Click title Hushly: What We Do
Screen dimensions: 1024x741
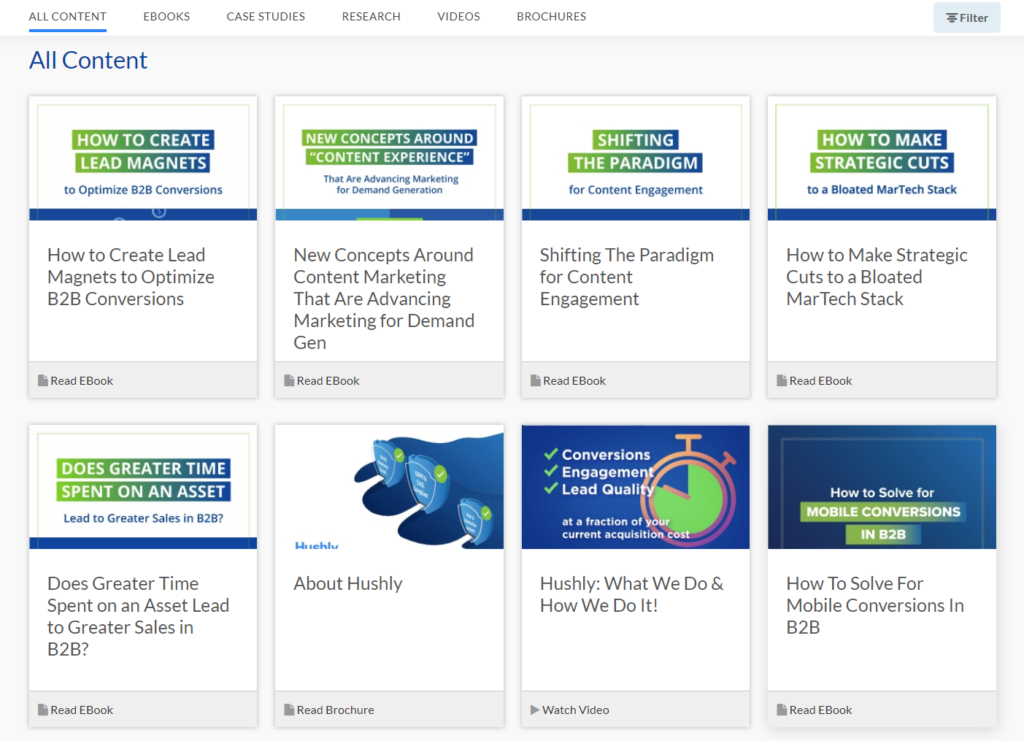point(632,595)
